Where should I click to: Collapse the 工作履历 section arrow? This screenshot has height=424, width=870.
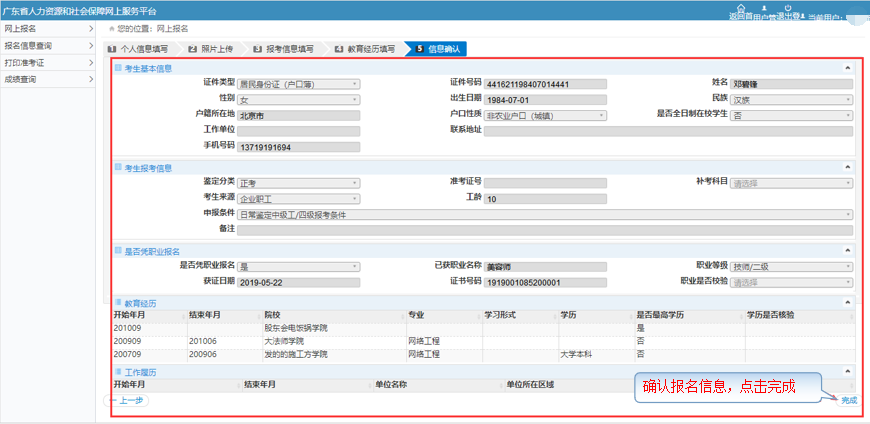(x=847, y=371)
